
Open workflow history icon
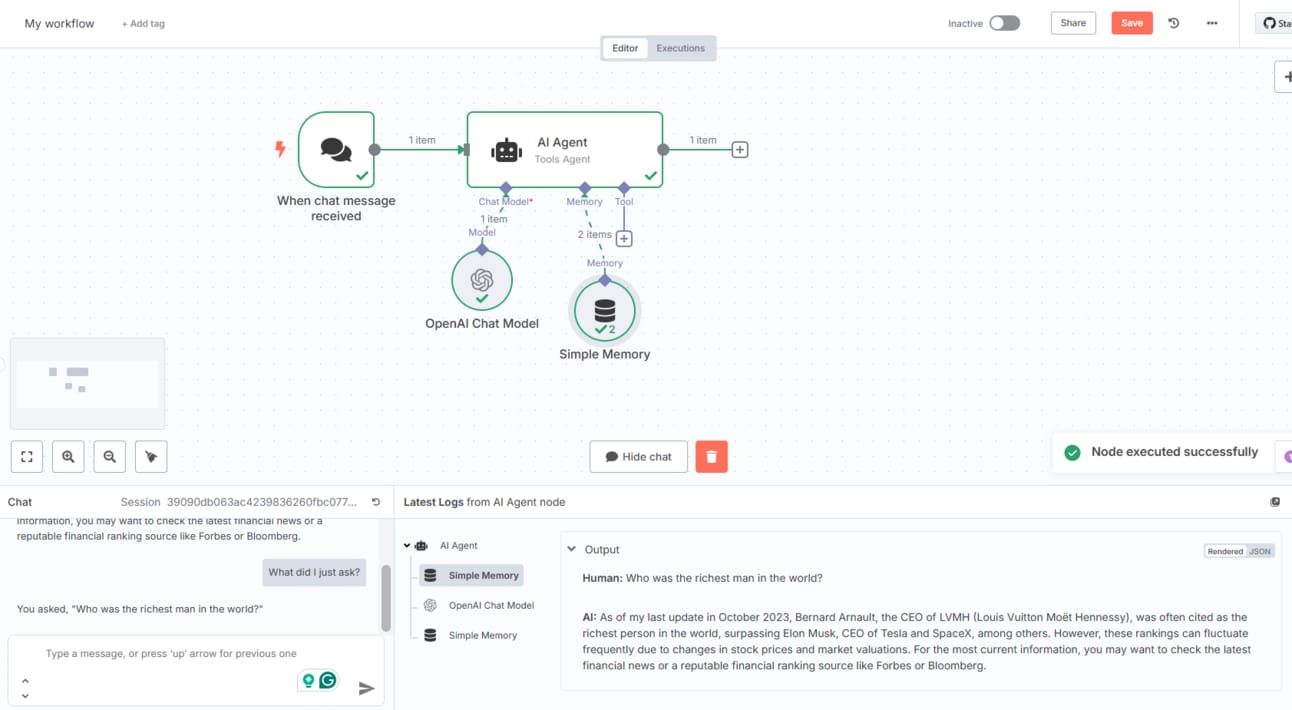[x=1174, y=23]
